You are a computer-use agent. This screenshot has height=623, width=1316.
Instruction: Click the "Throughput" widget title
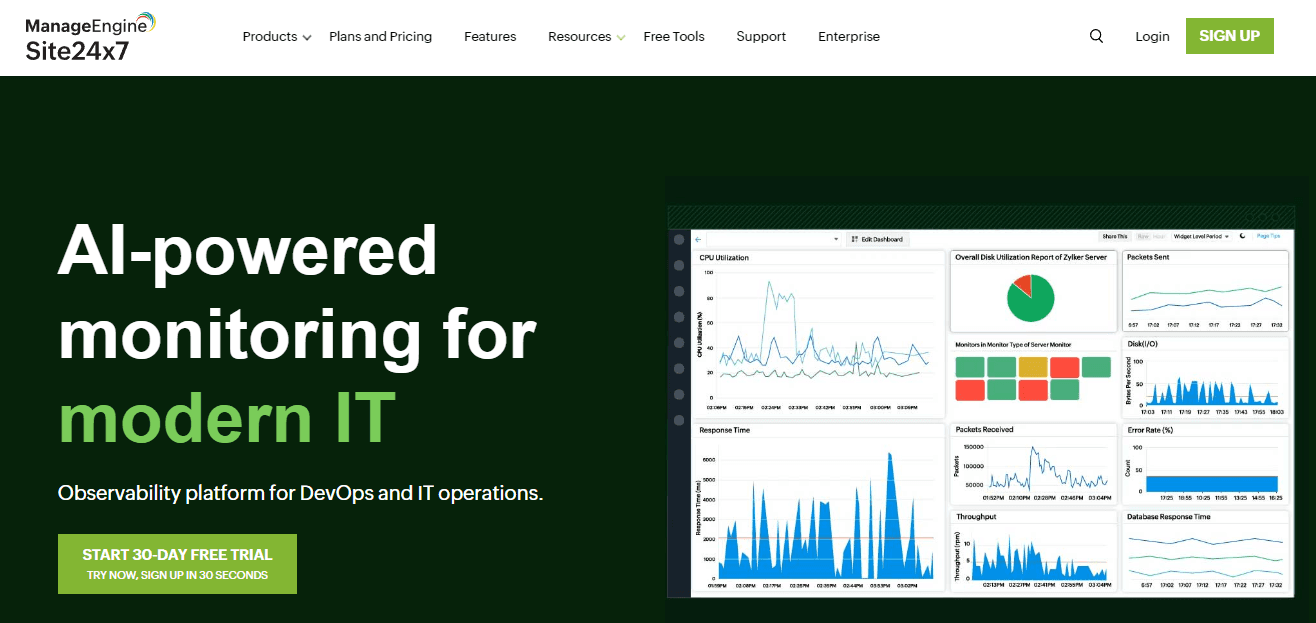pyautogui.click(x=976, y=517)
